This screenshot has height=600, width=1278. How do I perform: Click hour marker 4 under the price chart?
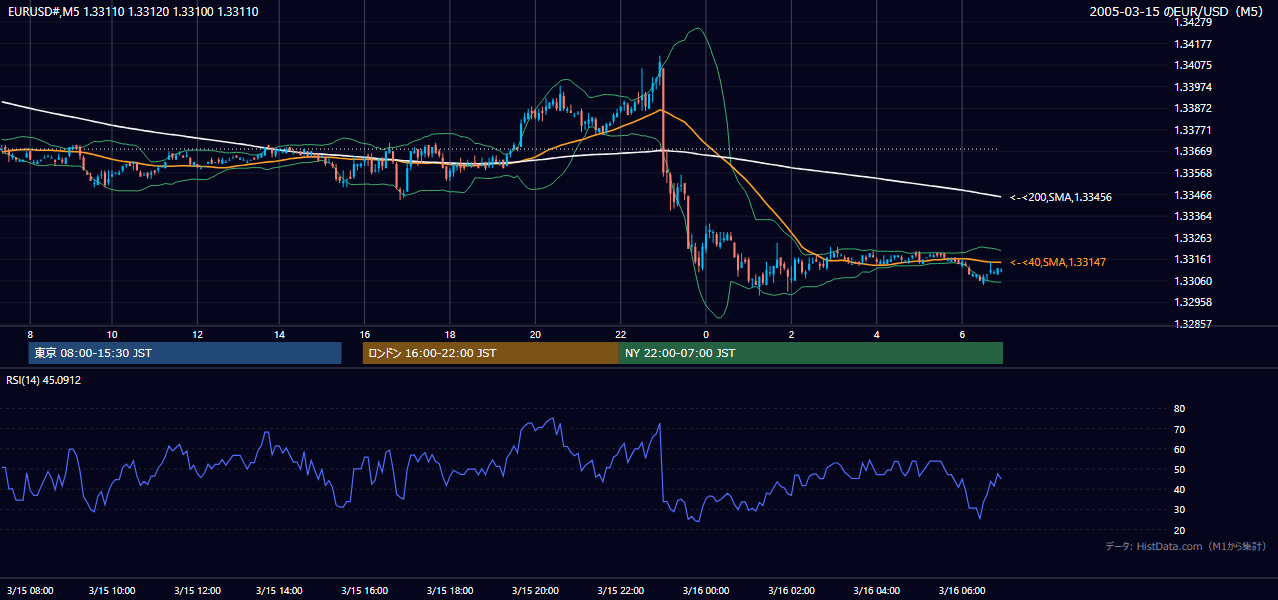(x=876, y=334)
